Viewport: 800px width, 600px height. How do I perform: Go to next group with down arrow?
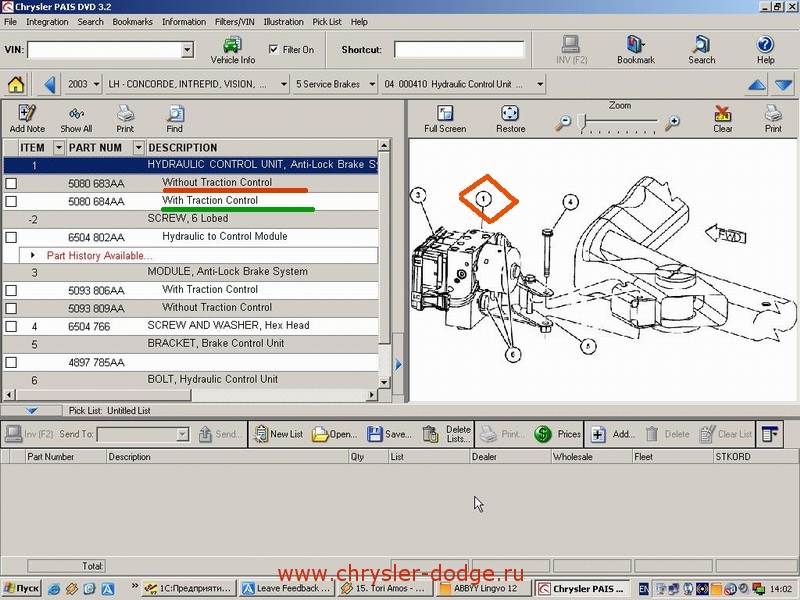pos(783,85)
